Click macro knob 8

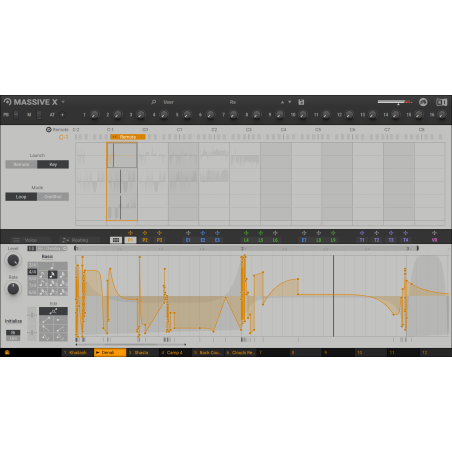257,115
